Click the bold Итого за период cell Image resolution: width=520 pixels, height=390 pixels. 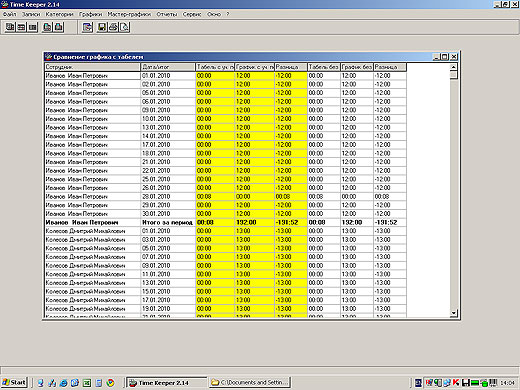(x=168, y=222)
